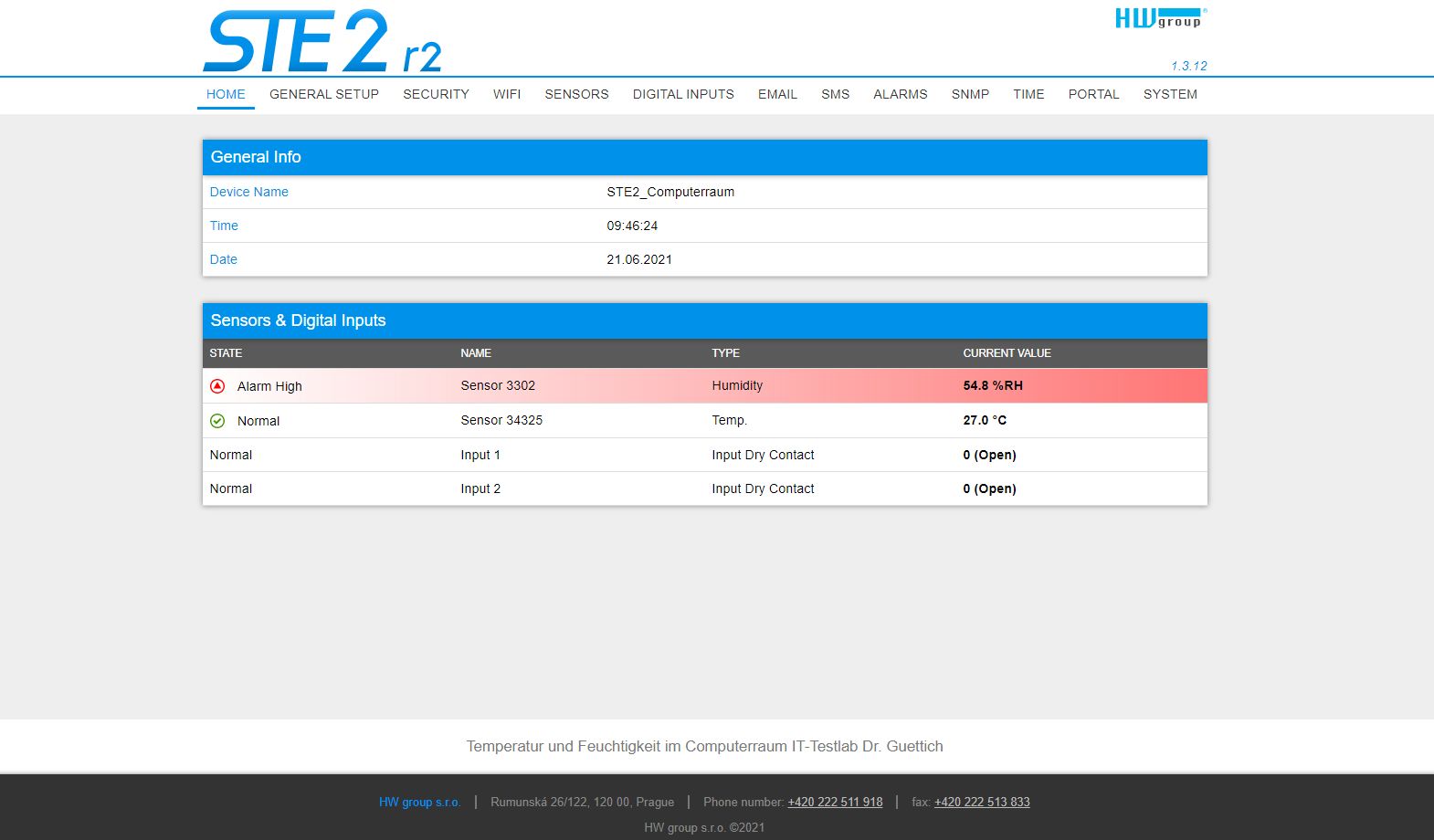Open the General Setup tab
Screen dimensions: 1434x840
324,94
